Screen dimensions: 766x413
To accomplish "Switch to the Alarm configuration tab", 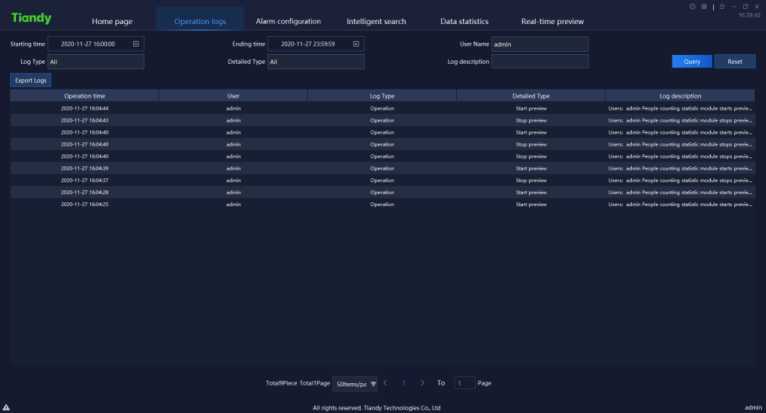I will [x=288, y=21].
